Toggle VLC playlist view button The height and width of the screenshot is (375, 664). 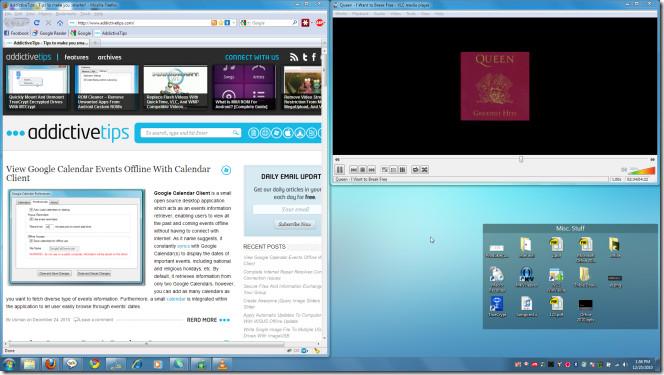(x=403, y=170)
